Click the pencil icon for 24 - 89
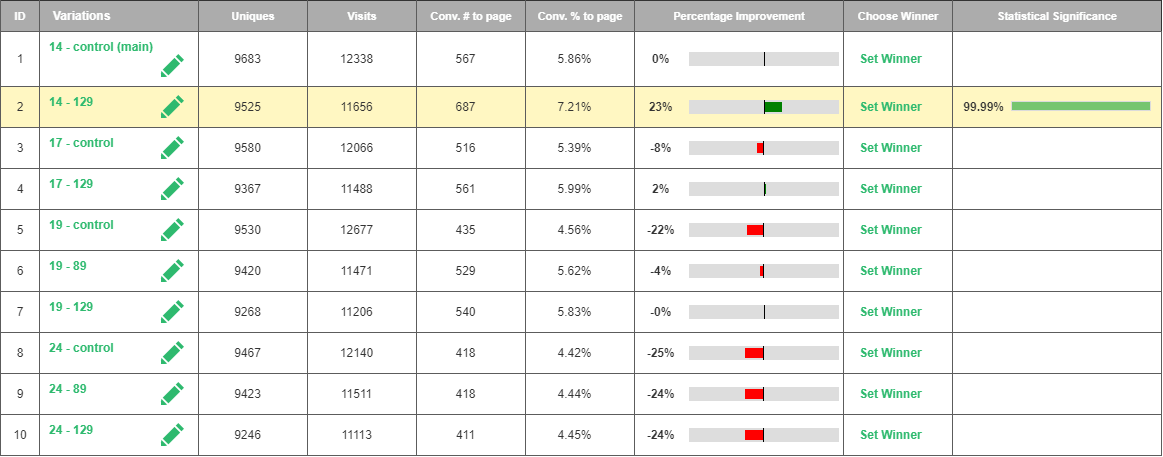The width and height of the screenshot is (1163, 457). pos(172,394)
